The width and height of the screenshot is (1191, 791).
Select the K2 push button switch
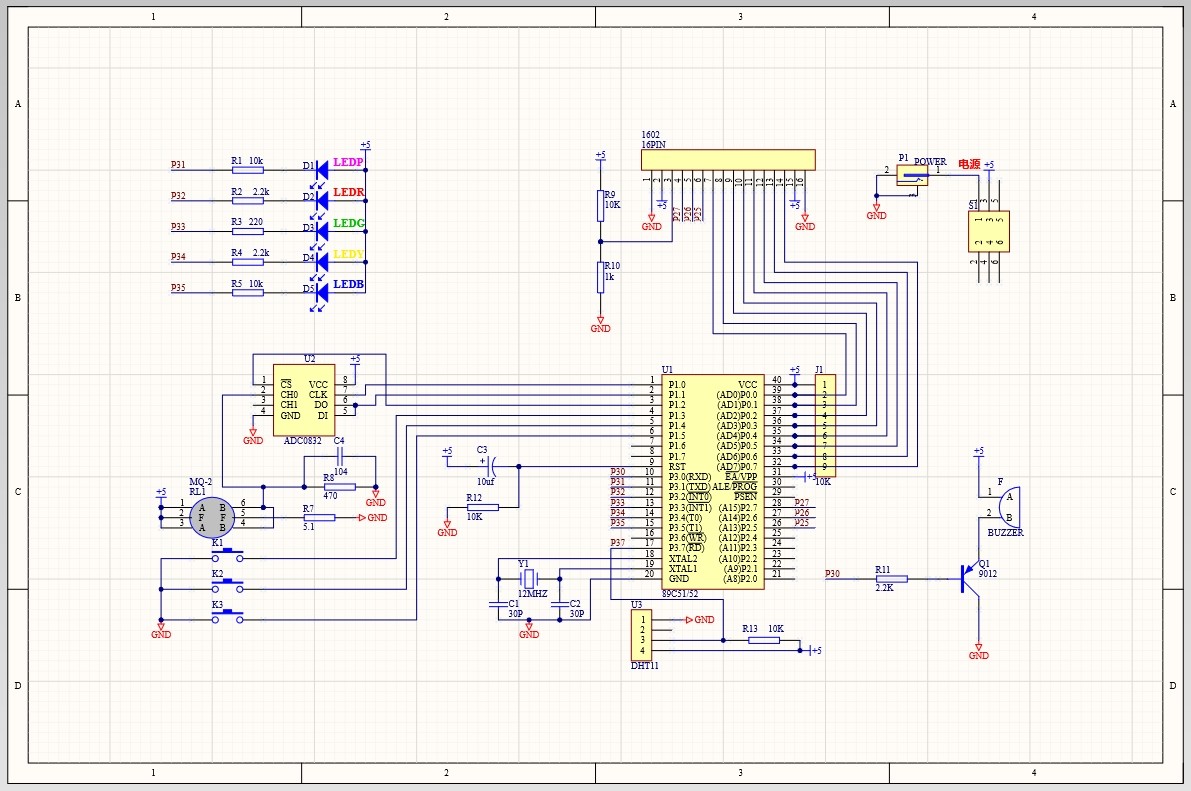point(227,586)
